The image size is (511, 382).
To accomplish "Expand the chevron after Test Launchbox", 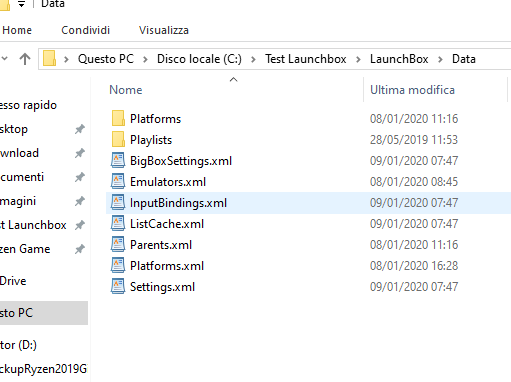I will pos(358,59).
